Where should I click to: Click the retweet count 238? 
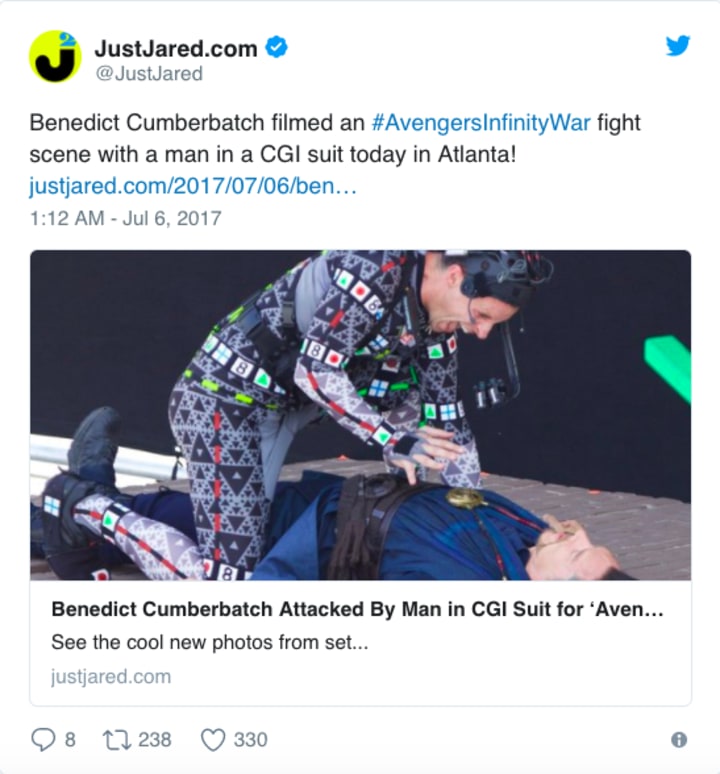[154, 740]
